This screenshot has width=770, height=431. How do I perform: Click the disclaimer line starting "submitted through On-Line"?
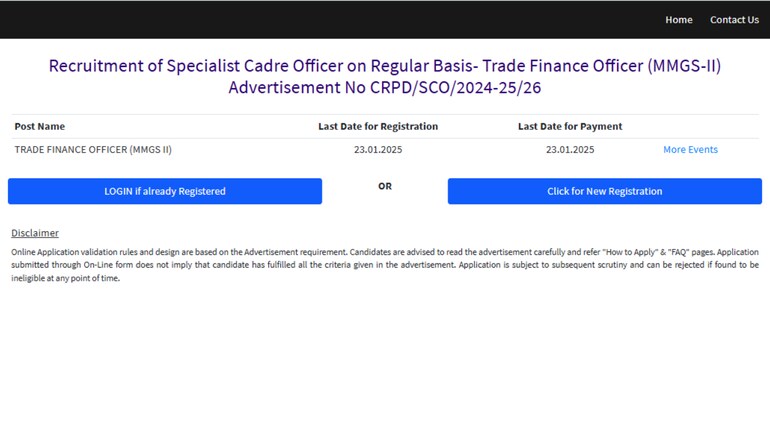coord(385,265)
